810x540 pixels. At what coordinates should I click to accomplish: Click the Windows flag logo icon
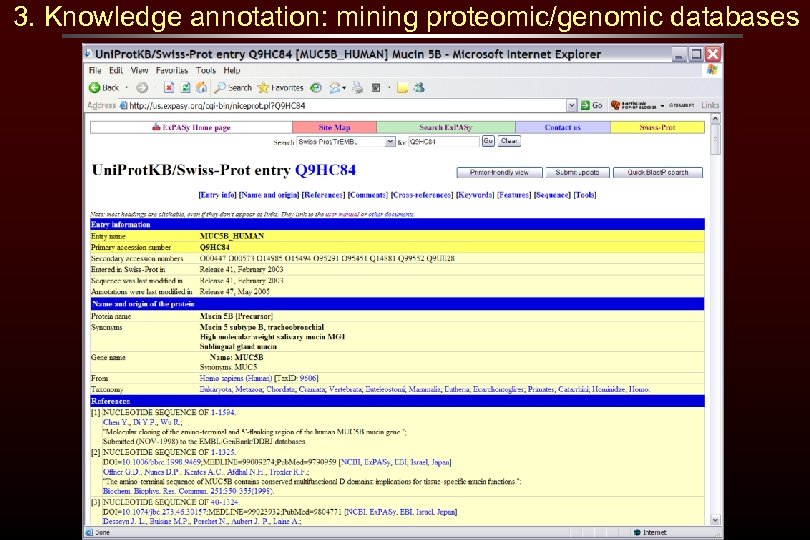click(712, 70)
